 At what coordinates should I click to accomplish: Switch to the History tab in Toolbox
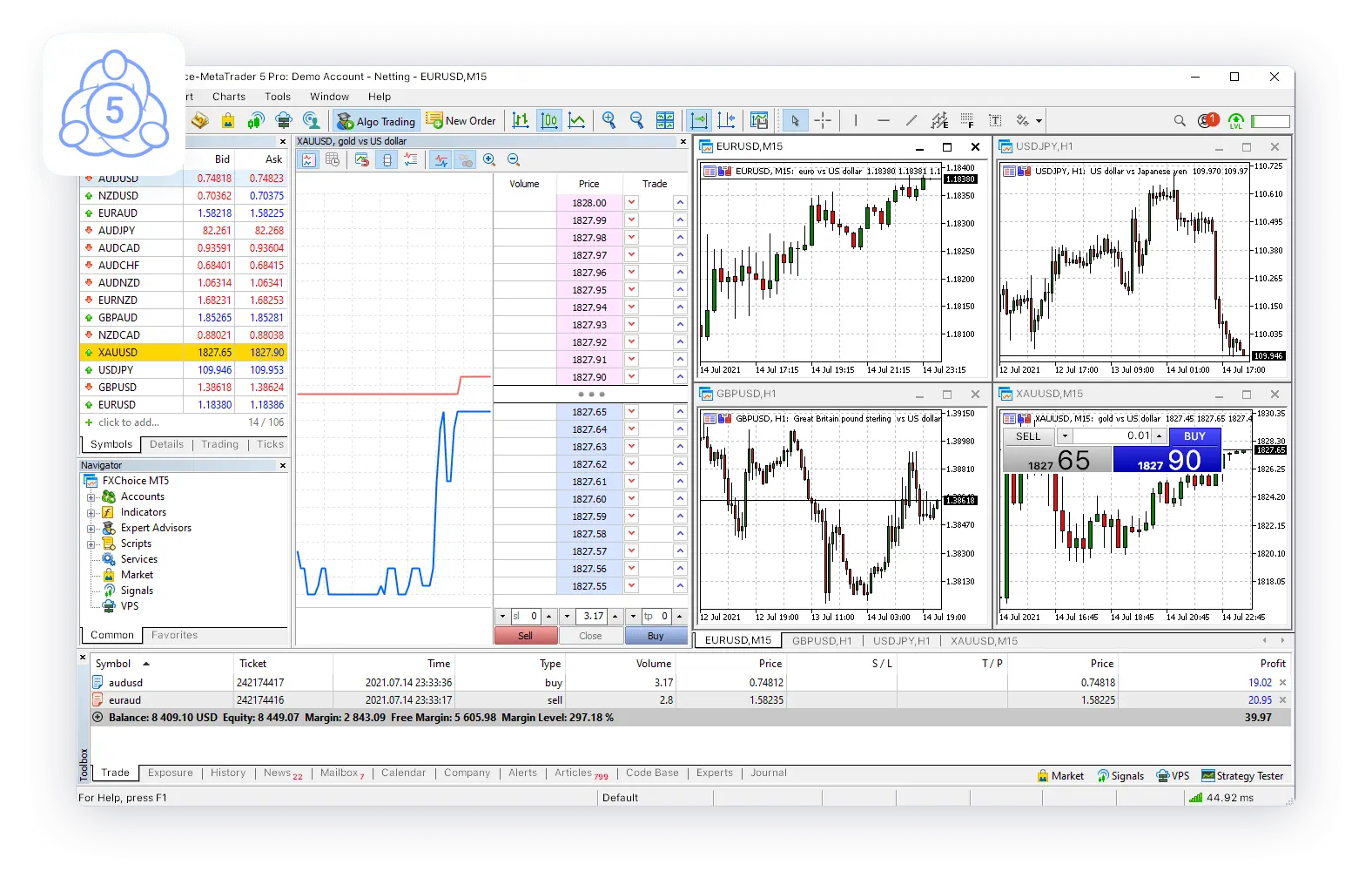coord(228,773)
